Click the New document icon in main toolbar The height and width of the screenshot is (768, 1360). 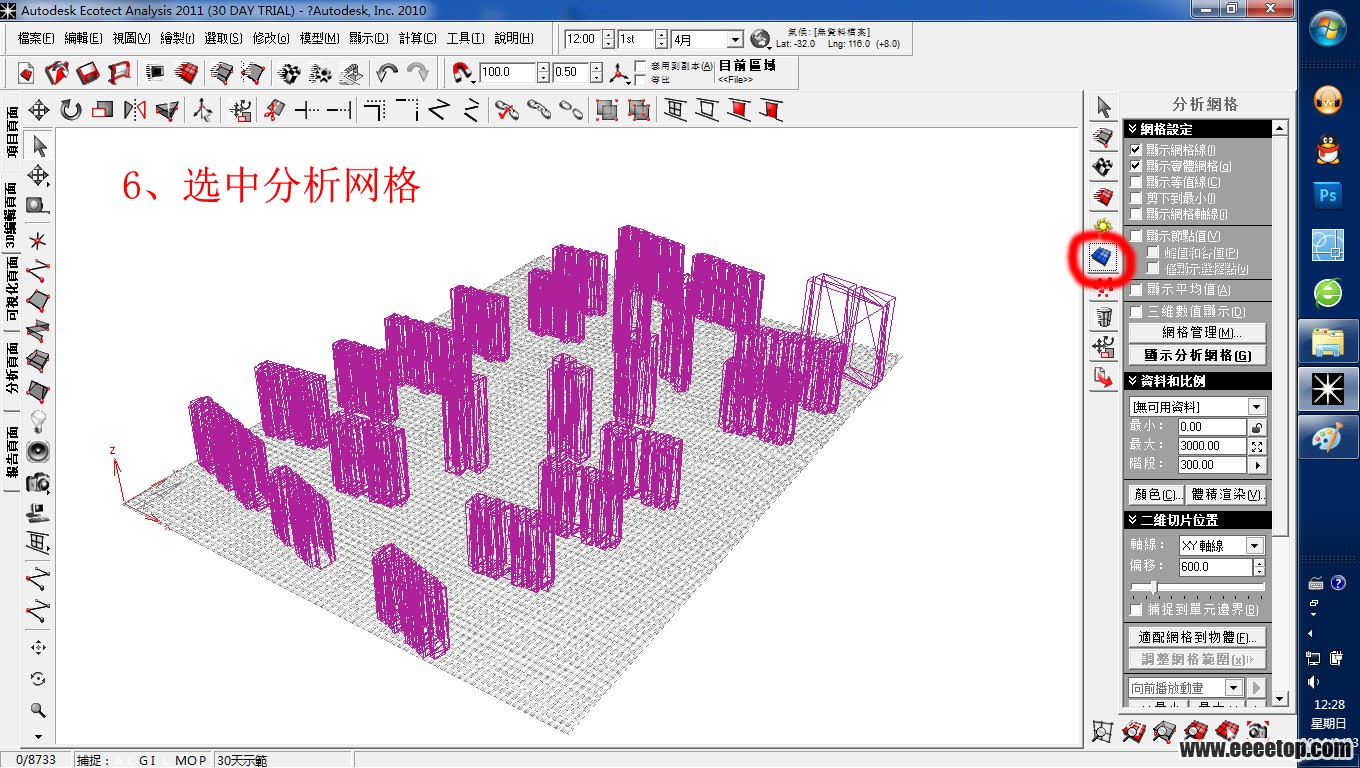[26, 73]
